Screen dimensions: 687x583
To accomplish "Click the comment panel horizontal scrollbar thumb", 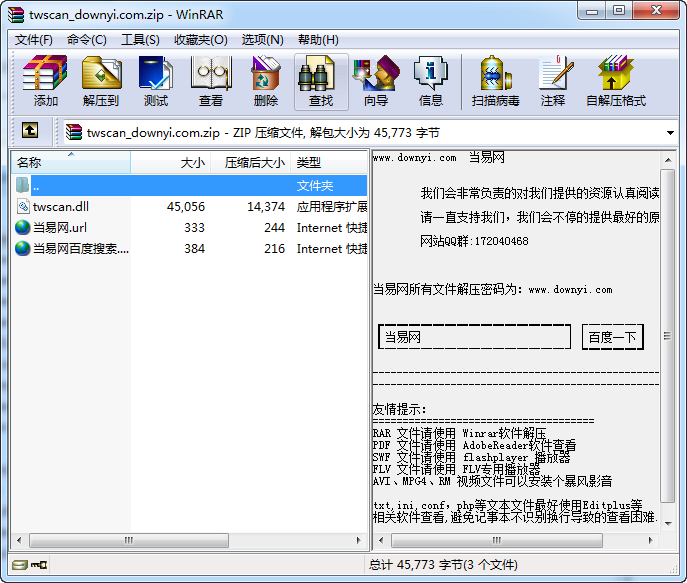I will tap(496, 540).
